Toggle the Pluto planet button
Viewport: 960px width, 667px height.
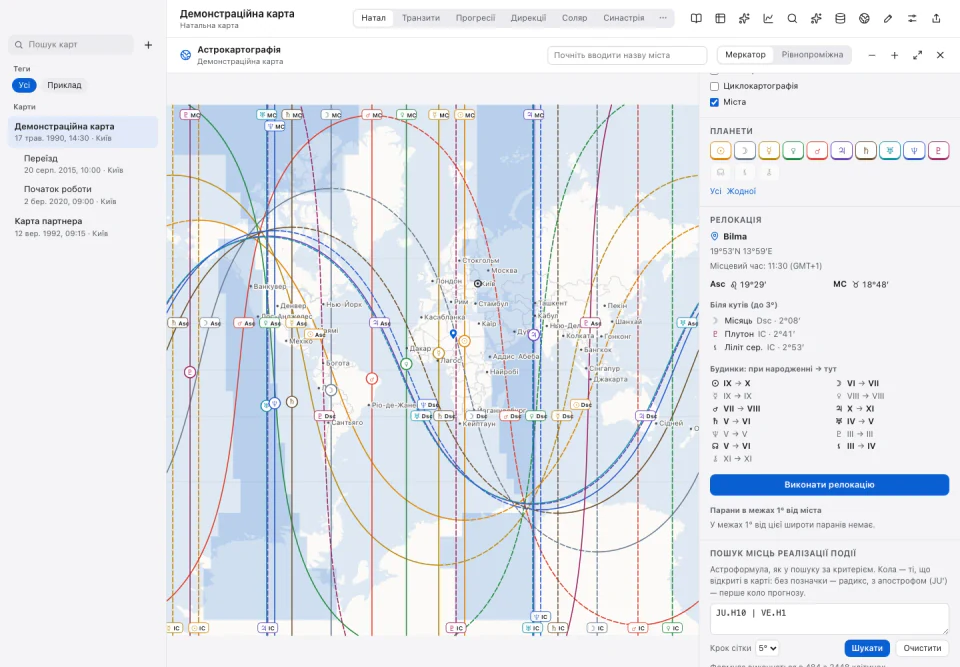939,151
